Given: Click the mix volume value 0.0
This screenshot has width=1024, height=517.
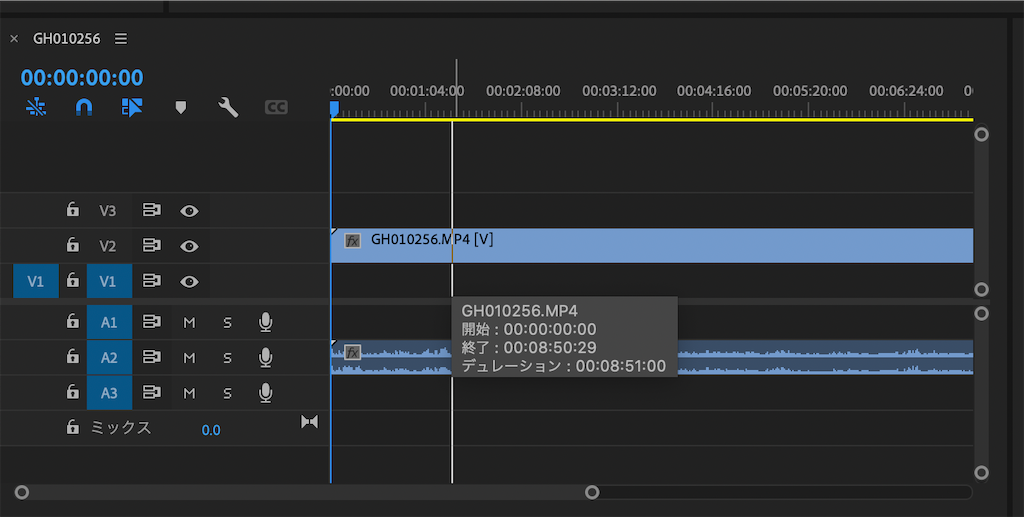Looking at the screenshot, I should (x=211, y=430).
